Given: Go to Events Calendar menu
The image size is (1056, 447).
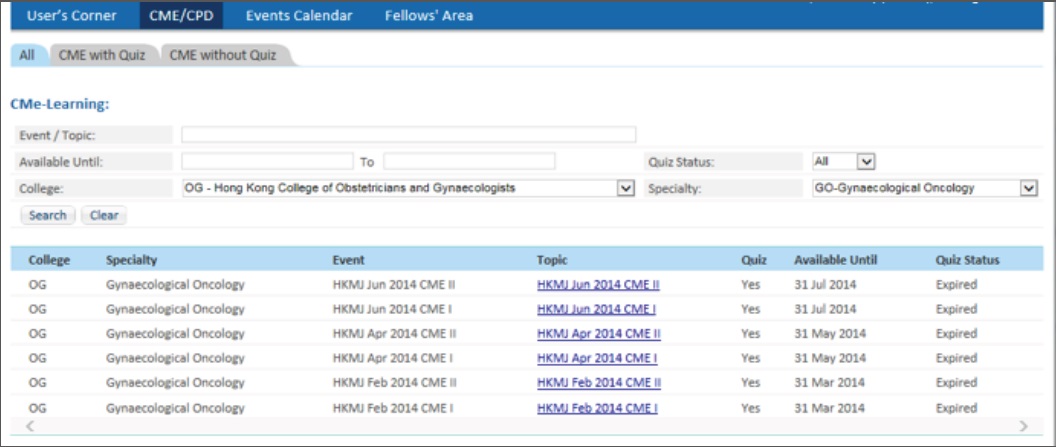Looking at the screenshot, I should 299,15.
